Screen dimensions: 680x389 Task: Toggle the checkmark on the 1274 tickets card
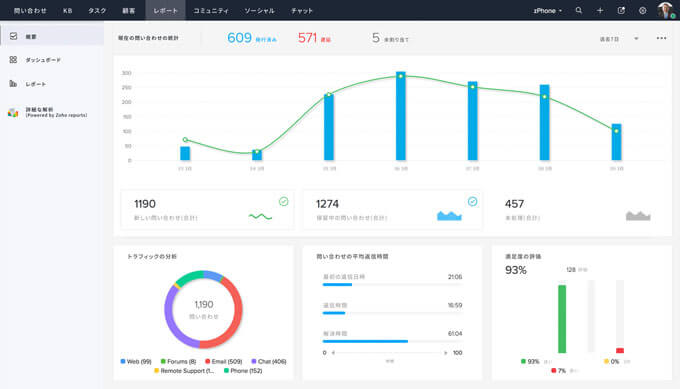(x=473, y=201)
